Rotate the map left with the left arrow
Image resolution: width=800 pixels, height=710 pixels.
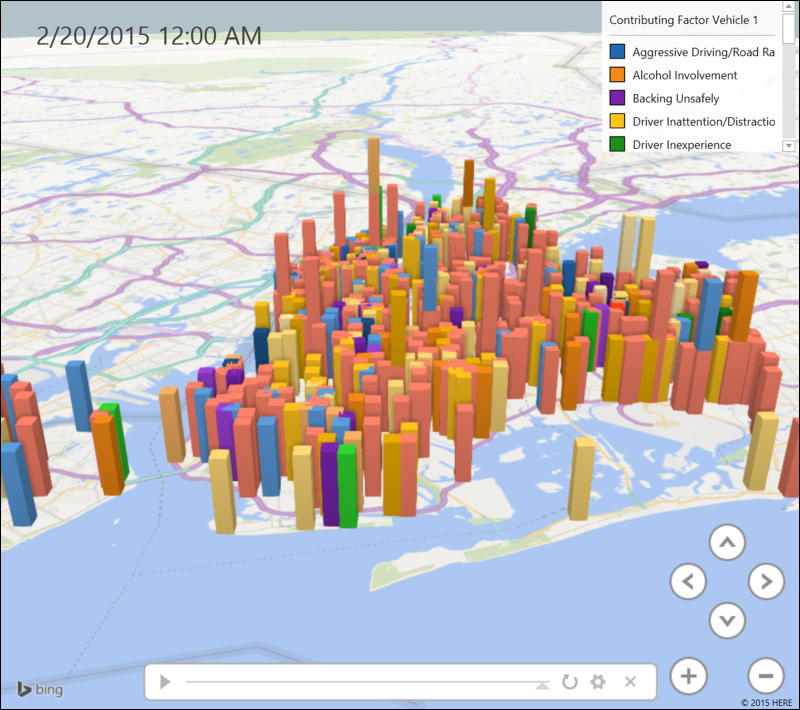click(x=688, y=581)
